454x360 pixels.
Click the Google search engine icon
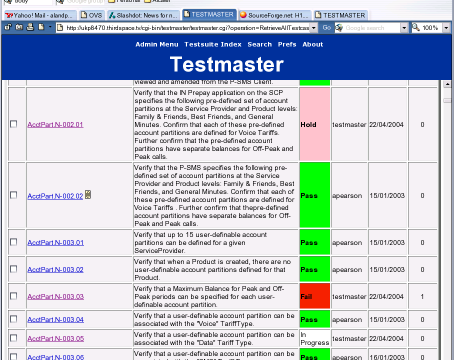(339, 28)
